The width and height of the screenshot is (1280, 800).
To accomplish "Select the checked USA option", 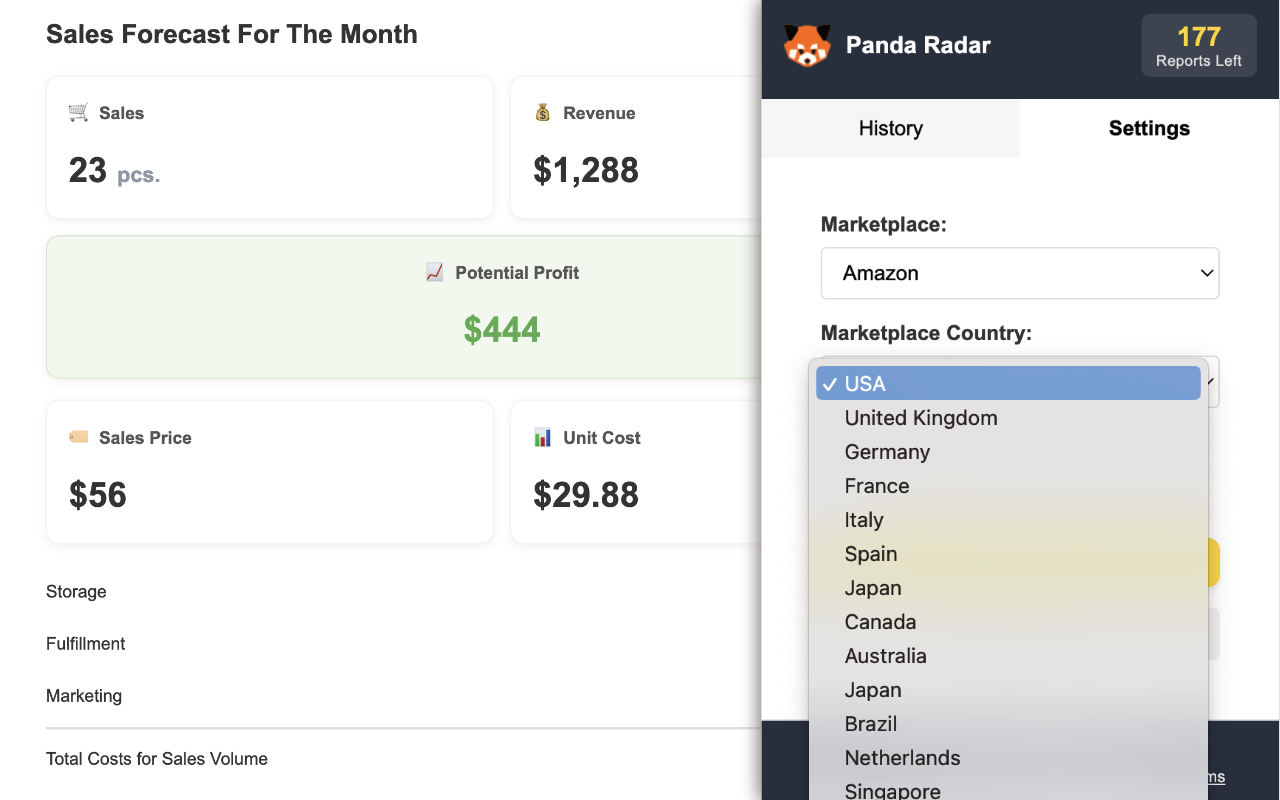I will [x=1008, y=384].
